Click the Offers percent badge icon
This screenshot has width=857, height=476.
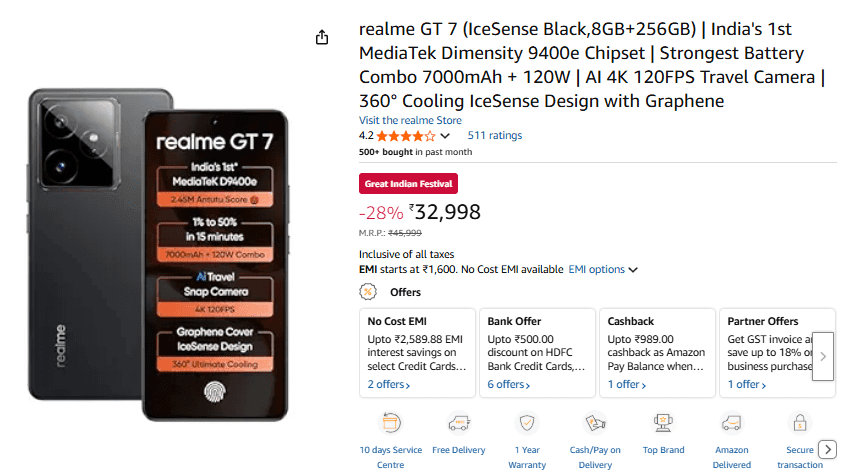click(x=368, y=292)
